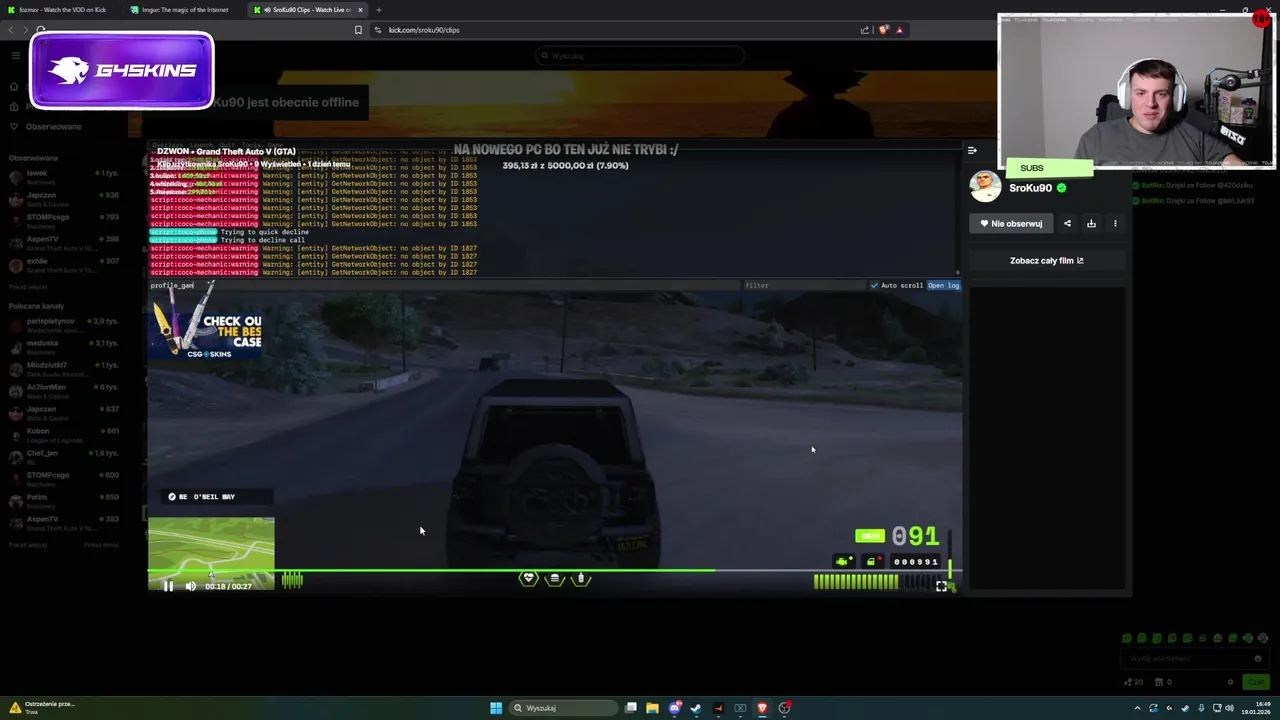Open the OBS taskbar icon with red badge
Screen dimensions: 1280x720
pyautogui.click(x=785, y=708)
